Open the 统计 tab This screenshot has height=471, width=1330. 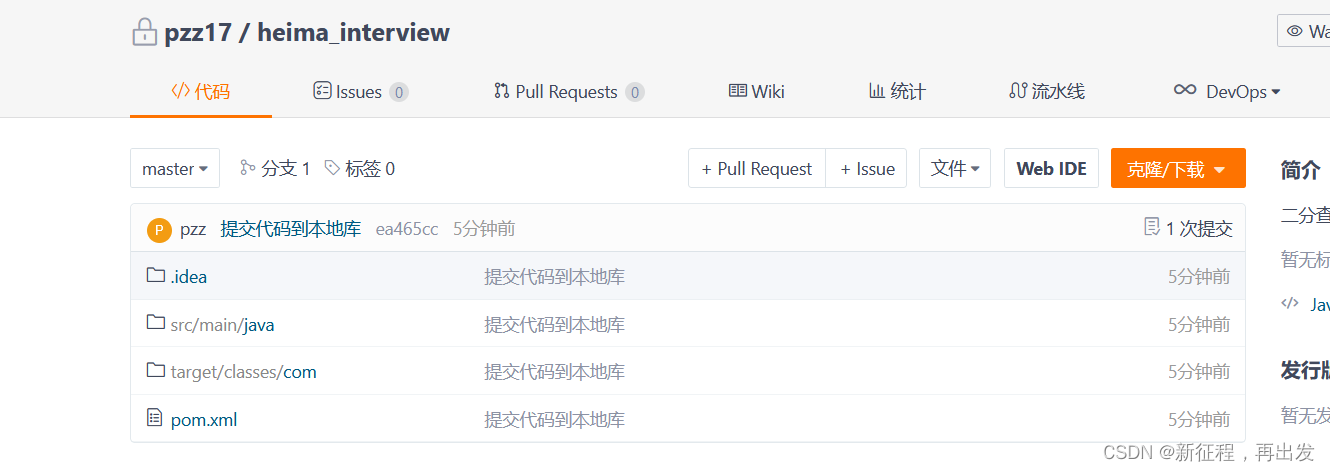click(x=897, y=91)
